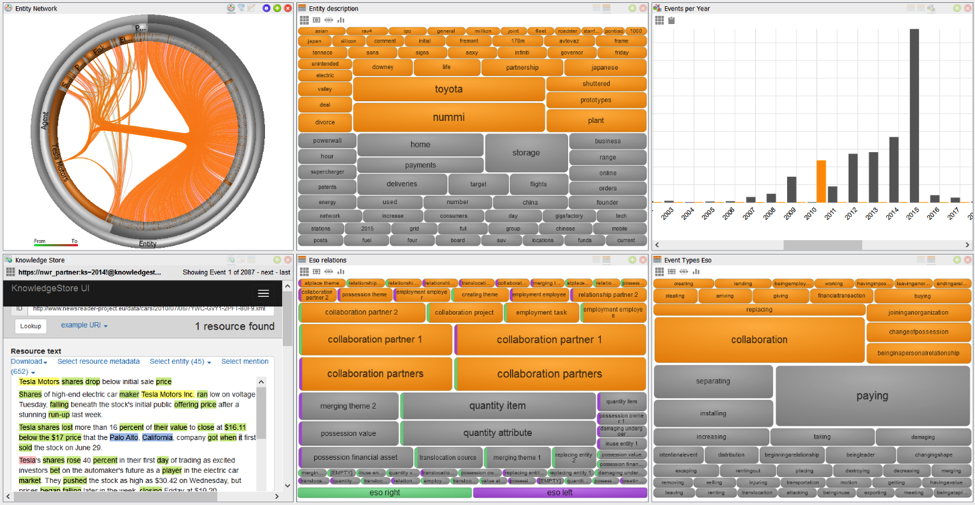Click the 'next' event link in Knowledge Store
The width and height of the screenshot is (975, 505).
[267, 272]
